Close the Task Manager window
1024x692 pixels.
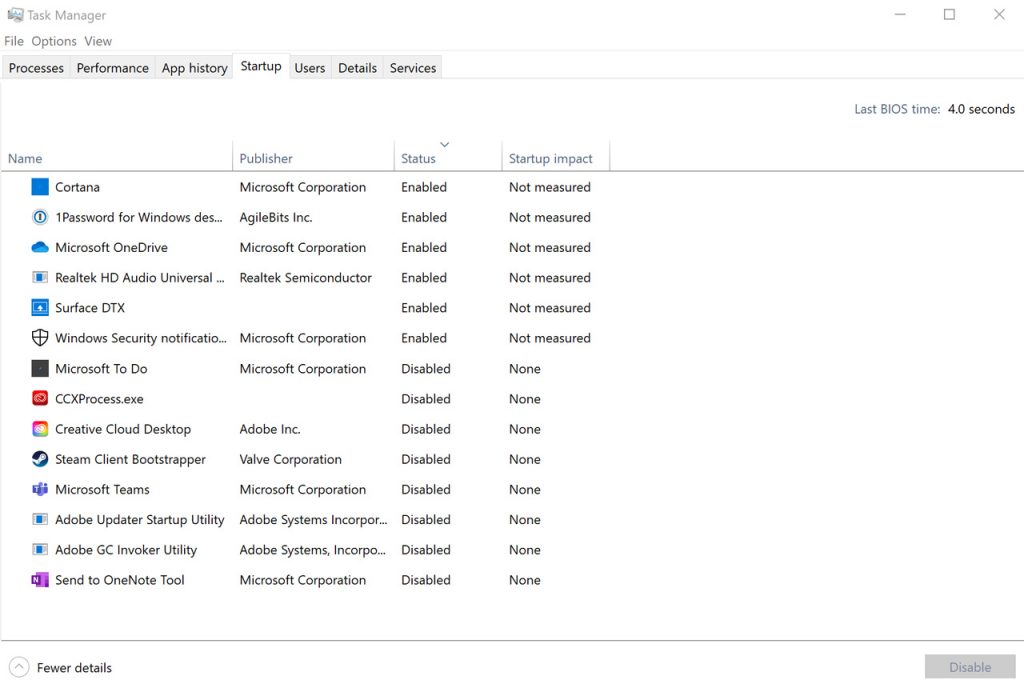[x=999, y=14]
